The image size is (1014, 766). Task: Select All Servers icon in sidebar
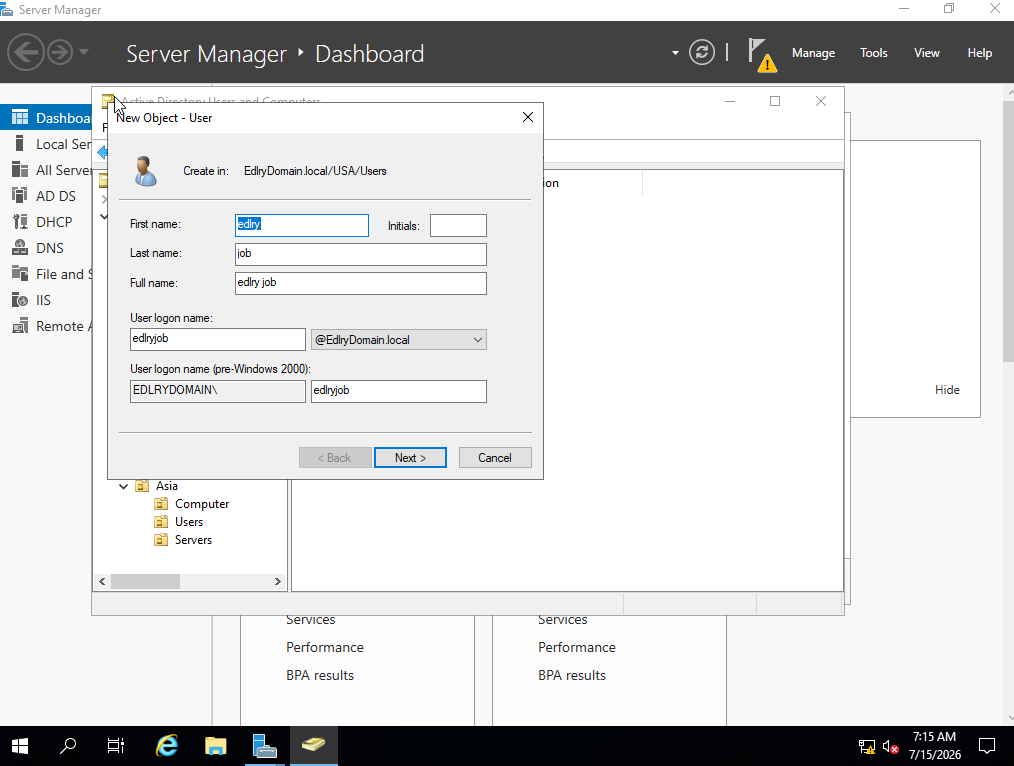(x=19, y=169)
